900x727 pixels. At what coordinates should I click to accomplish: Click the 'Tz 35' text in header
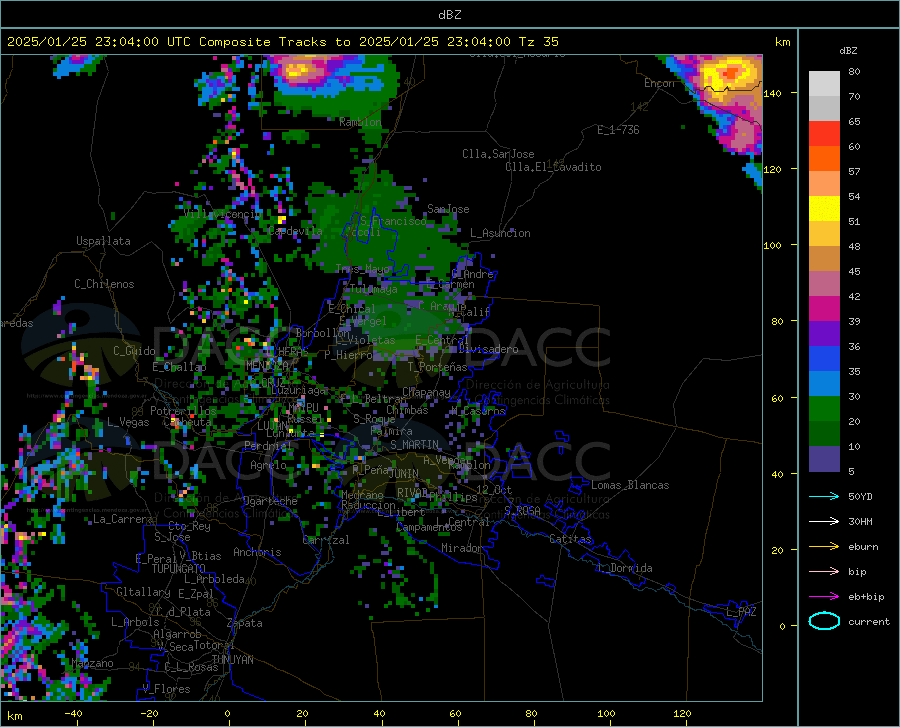pos(538,42)
